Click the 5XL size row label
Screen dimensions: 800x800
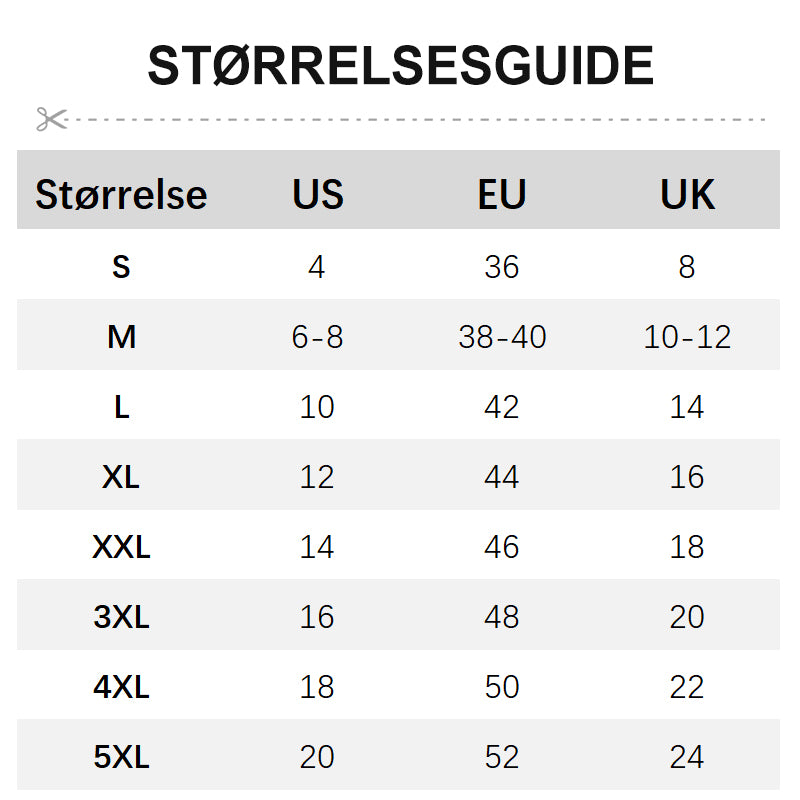(121, 757)
